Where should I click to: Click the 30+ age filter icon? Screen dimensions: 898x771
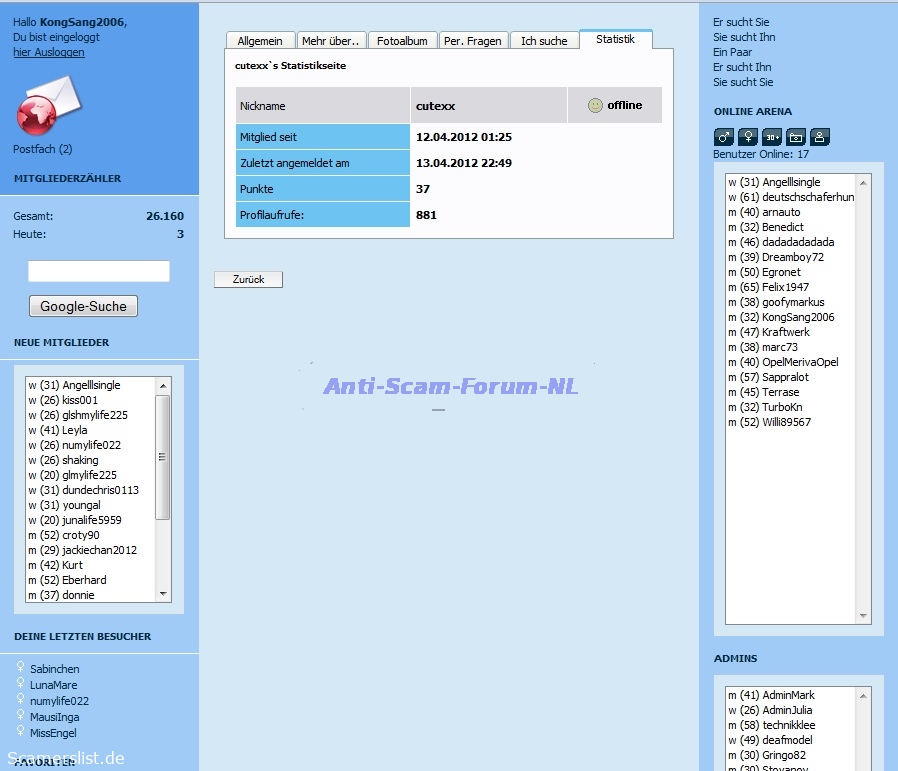(x=772, y=138)
